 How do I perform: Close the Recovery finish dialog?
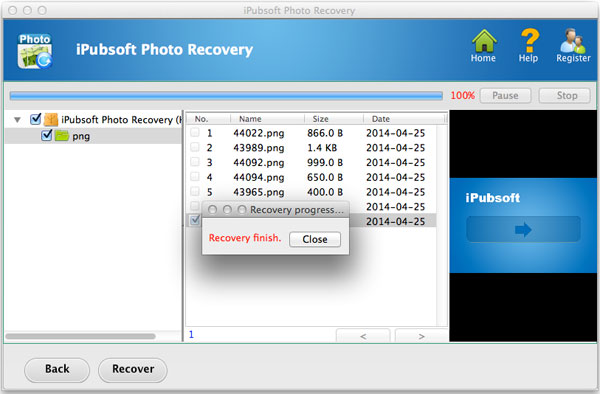click(315, 239)
